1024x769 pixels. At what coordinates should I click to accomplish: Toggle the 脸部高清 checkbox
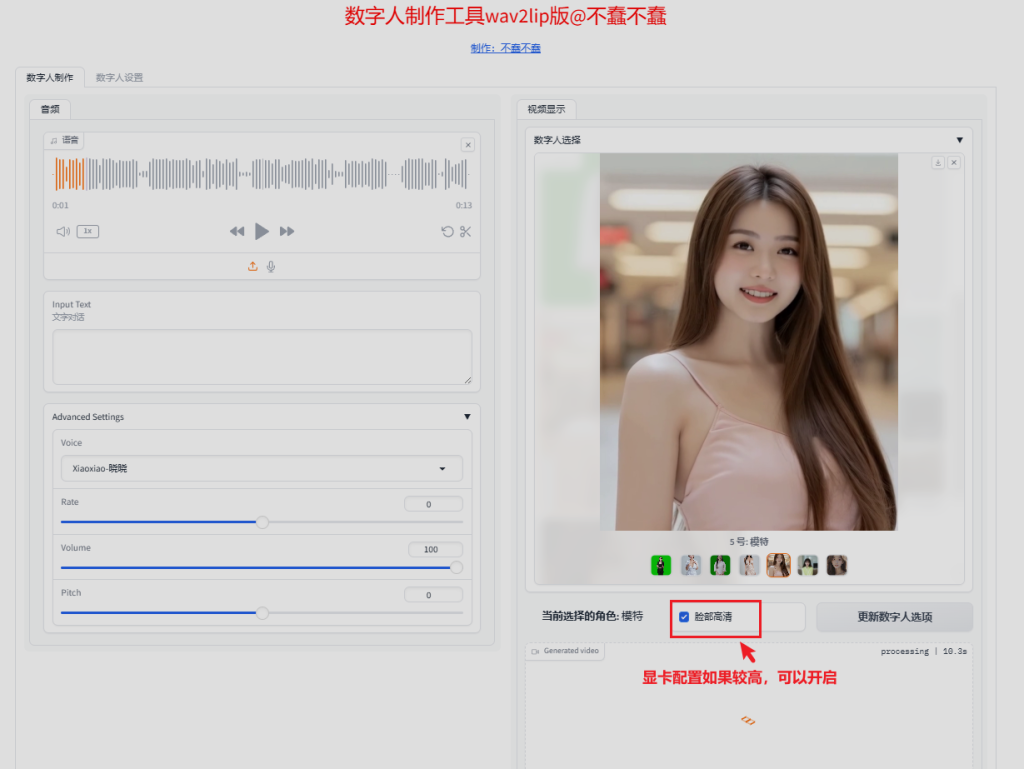[684, 617]
